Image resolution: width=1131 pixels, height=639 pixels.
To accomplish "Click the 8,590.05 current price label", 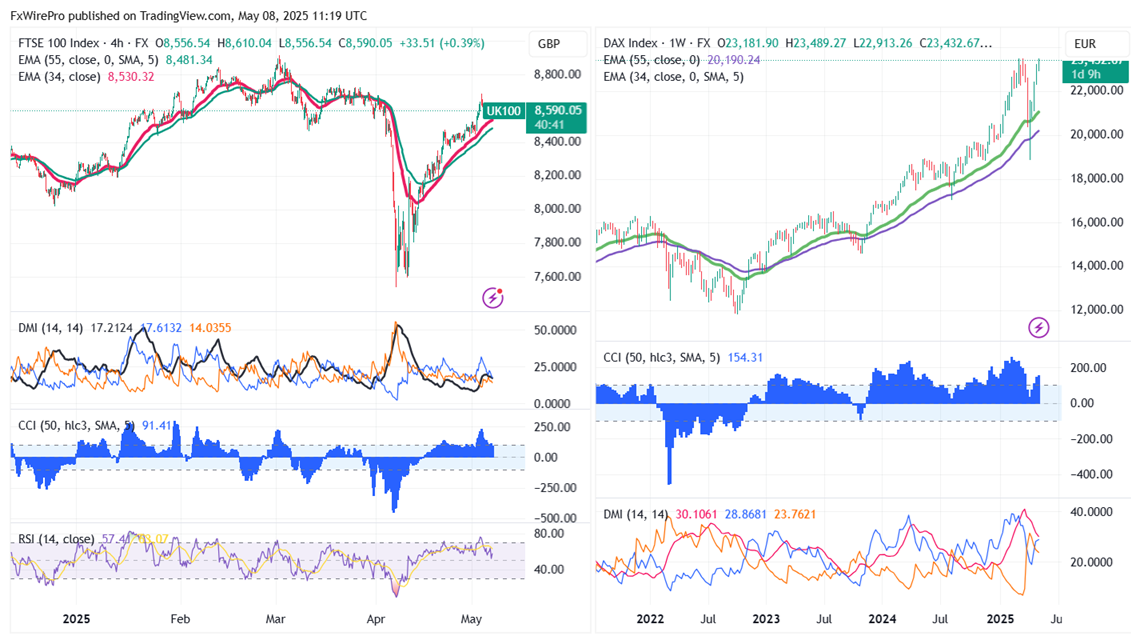I will (558, 110).
